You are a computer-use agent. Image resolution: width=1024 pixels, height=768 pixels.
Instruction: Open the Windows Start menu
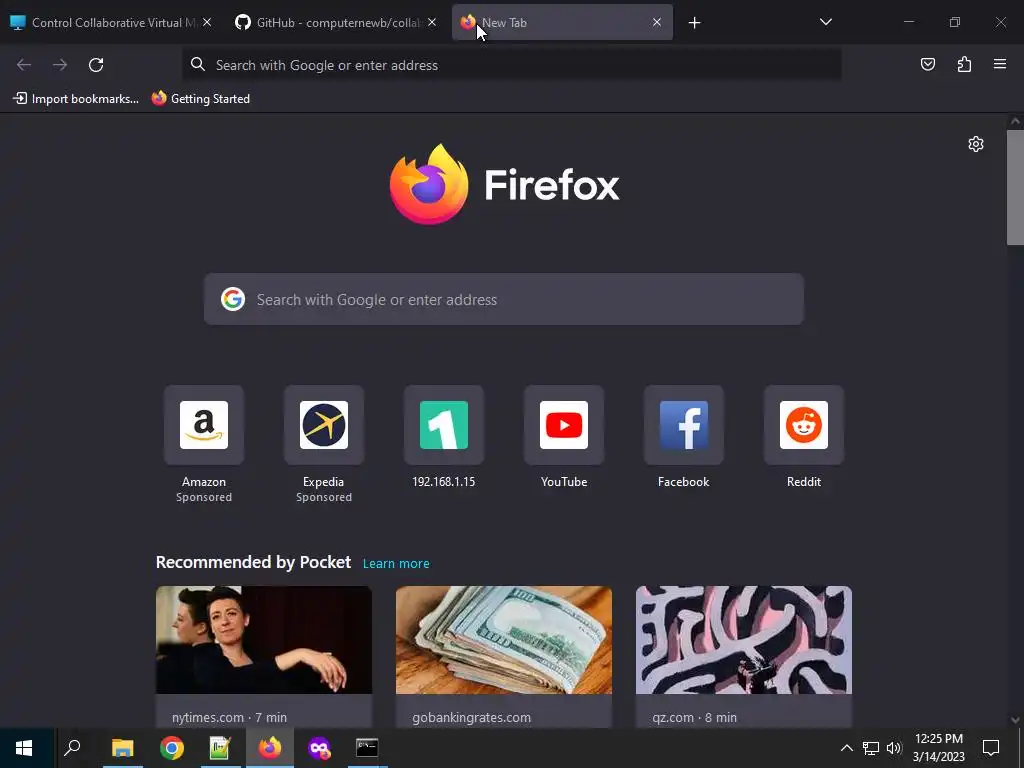tap(24, 748)
